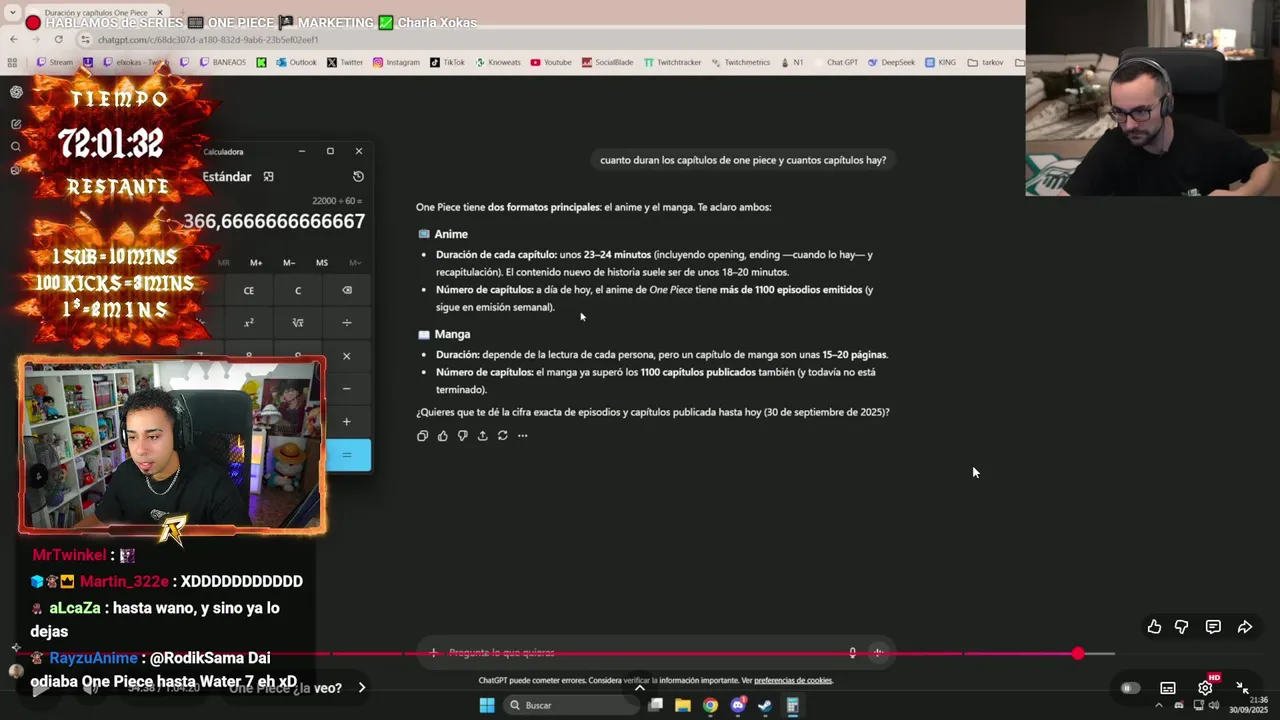Image resolution: width=1280 pixels, height=720 pixels.
Task: Open the Windows Start menu
Action: (x=486, y=705)
